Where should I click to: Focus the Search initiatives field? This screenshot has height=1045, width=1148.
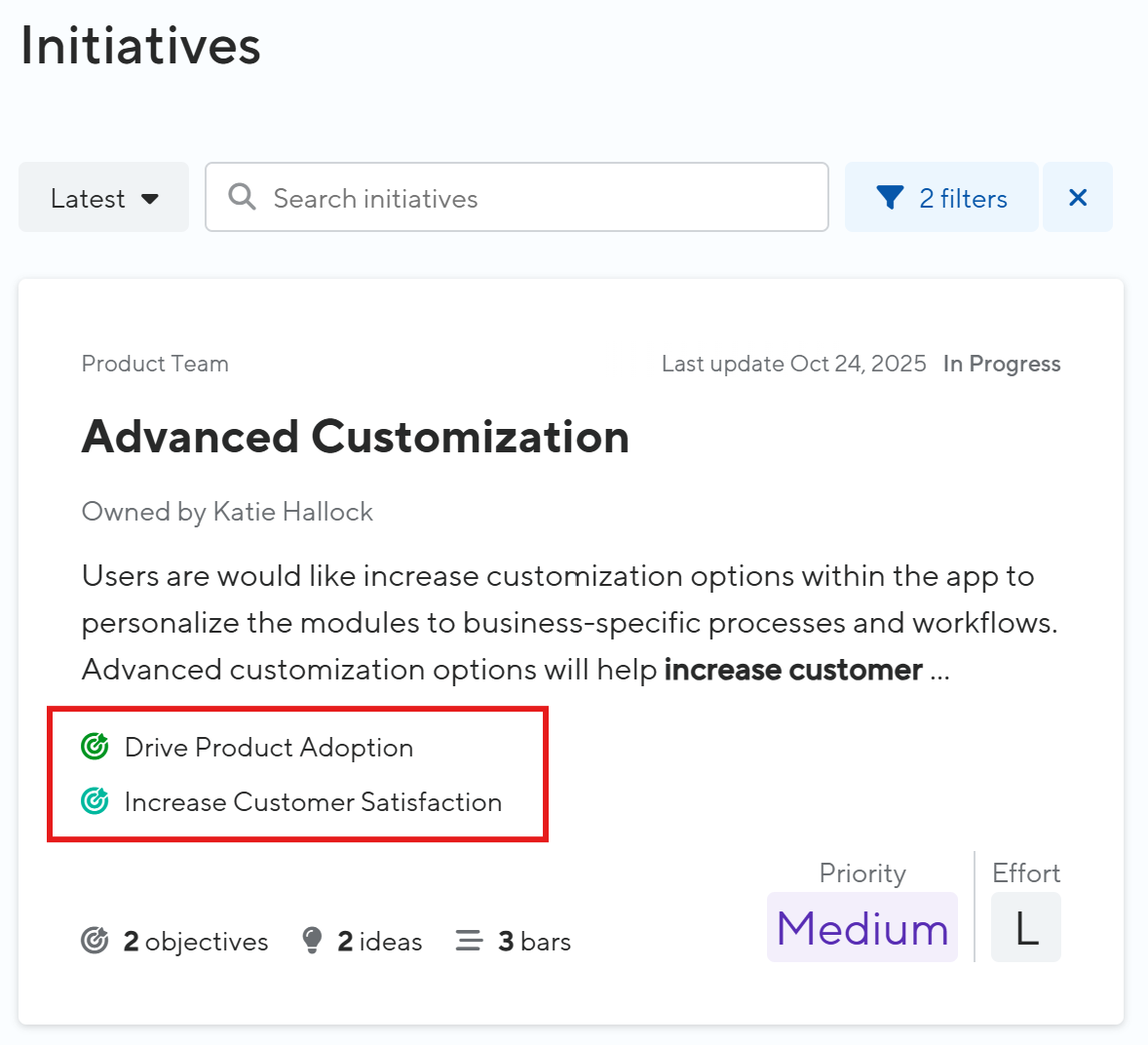(x=536, y=198)
